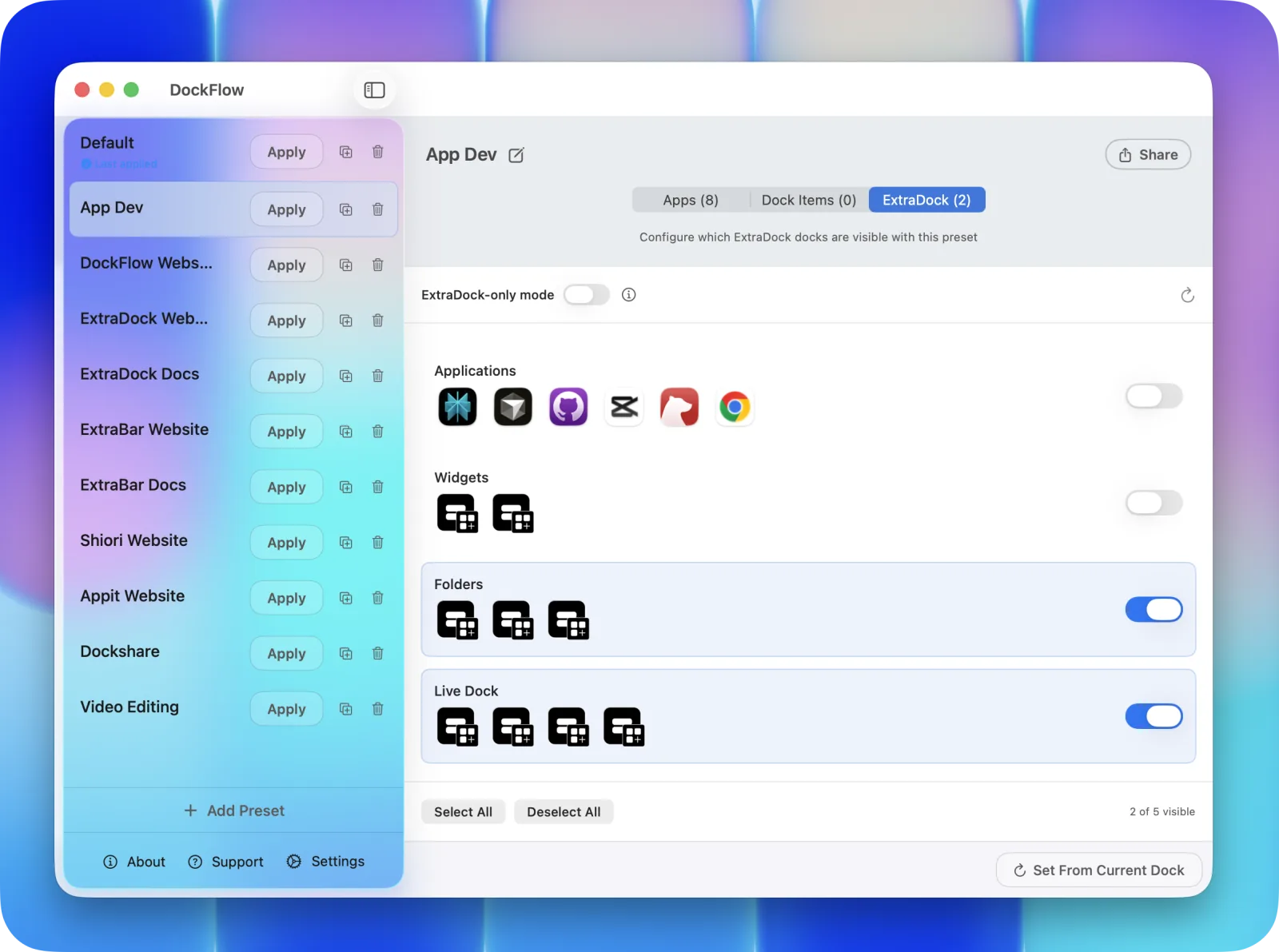This screenshot has height=952, width=1279.
Task: Apply the ExtraBar Website preset
Action: coord(286,432)
